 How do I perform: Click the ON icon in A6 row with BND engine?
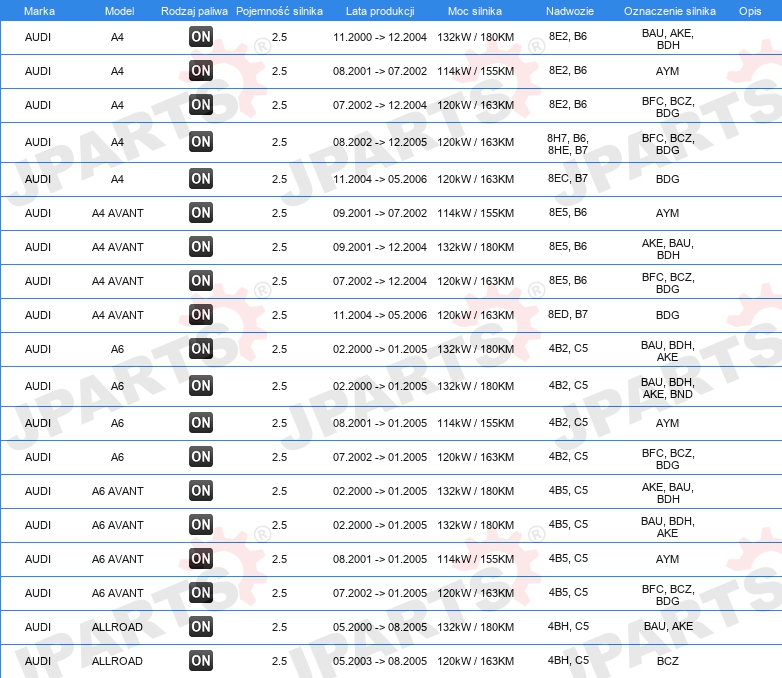coord(201,386)
